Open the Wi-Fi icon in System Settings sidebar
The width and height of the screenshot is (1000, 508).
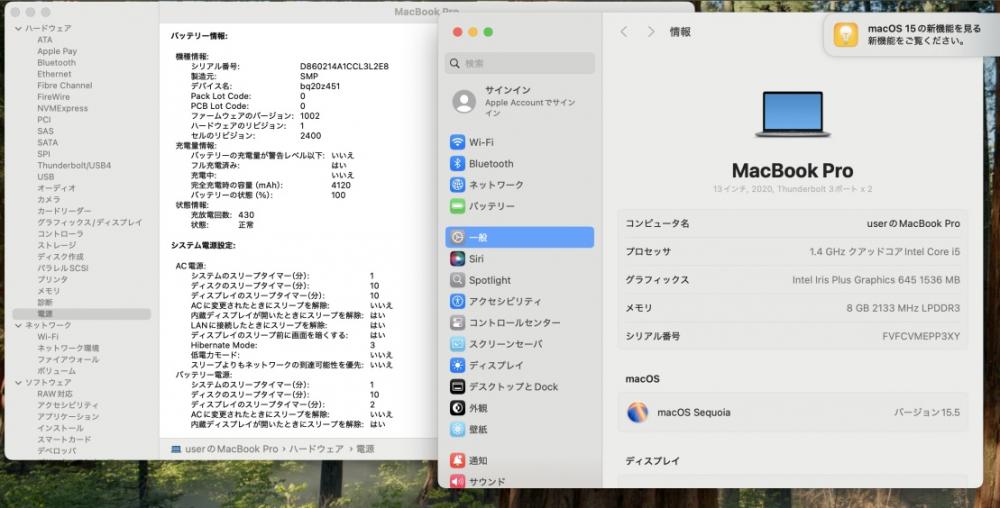coord(457,142)
